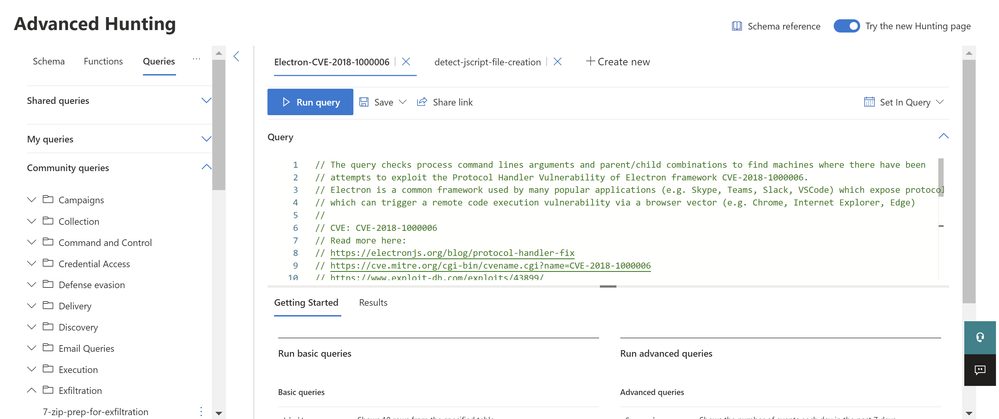Click the Share link icon
This screenshot has height=419, width=999.
click(x=422, y=102)
